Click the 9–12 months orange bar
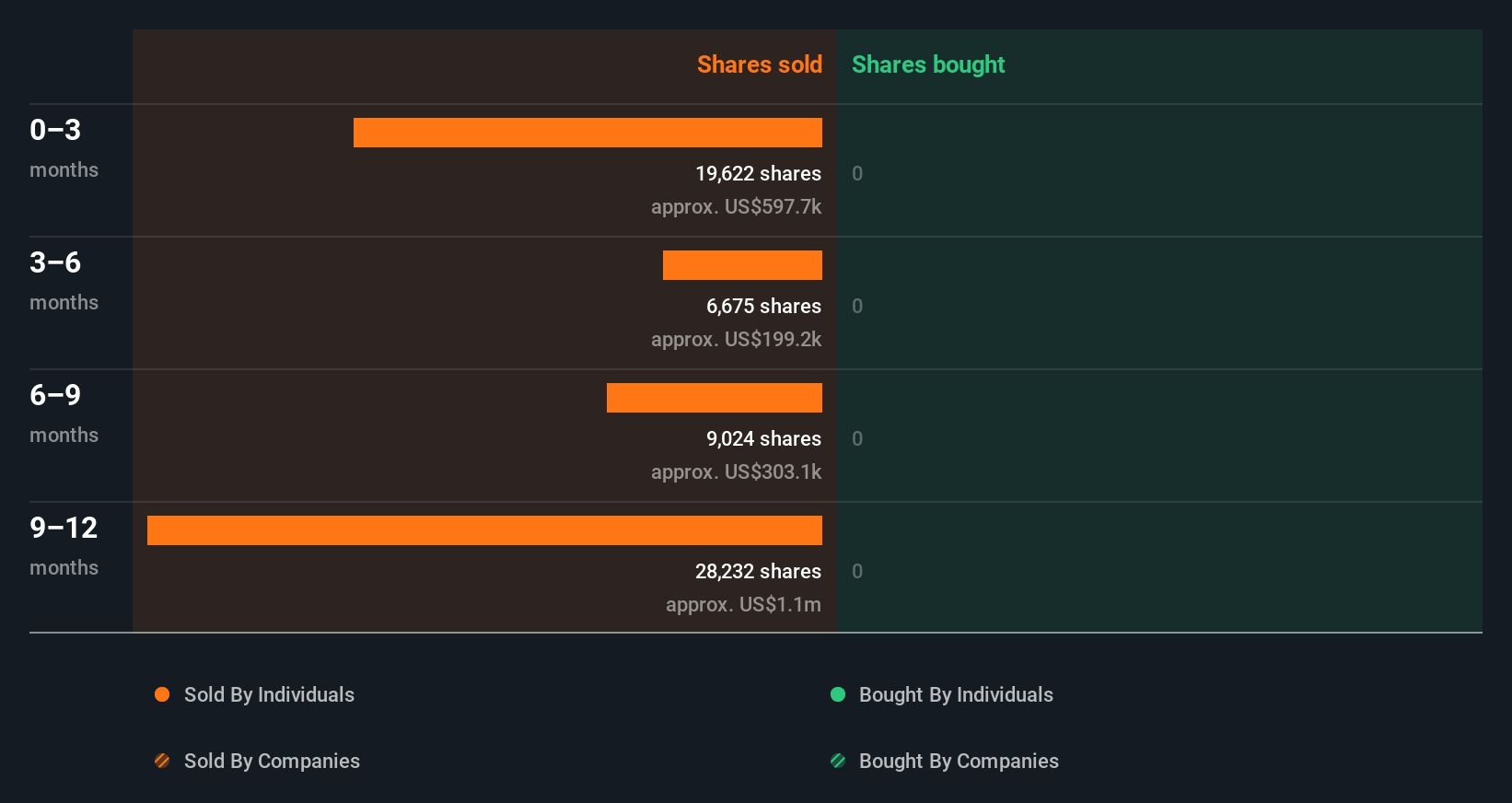Viewport: 1512px width, 803px height. point(484,530)
